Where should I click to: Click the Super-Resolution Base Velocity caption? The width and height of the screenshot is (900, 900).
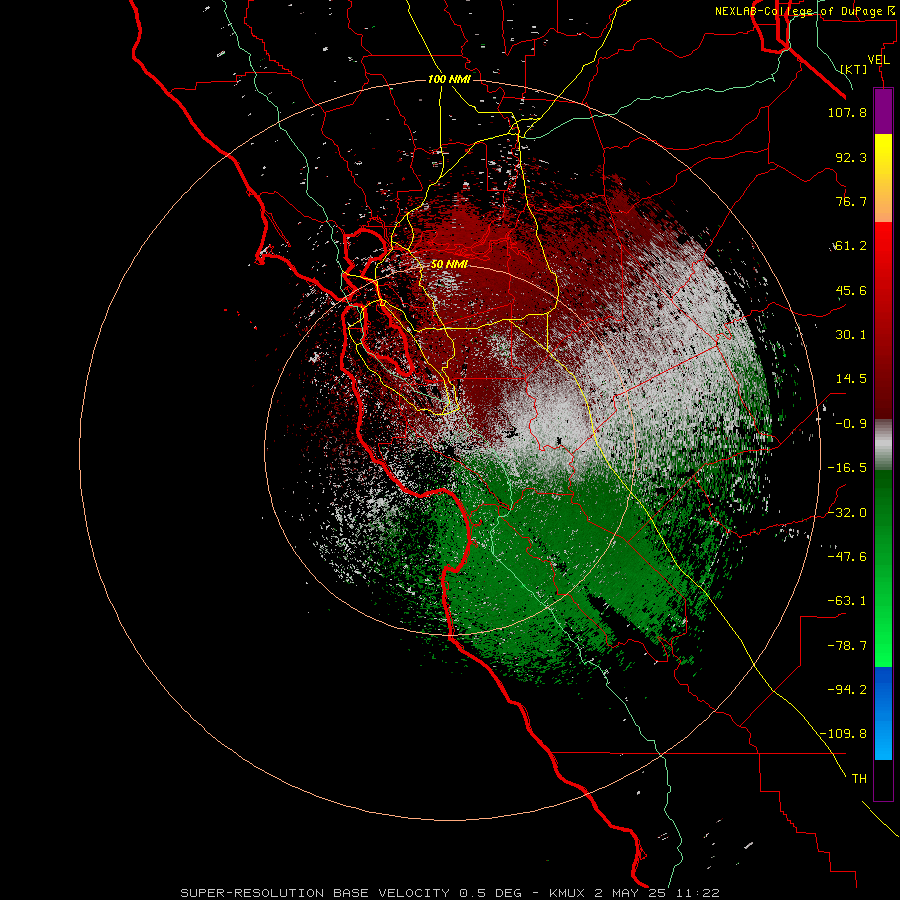pyautogui.click(x=450, y=893)
